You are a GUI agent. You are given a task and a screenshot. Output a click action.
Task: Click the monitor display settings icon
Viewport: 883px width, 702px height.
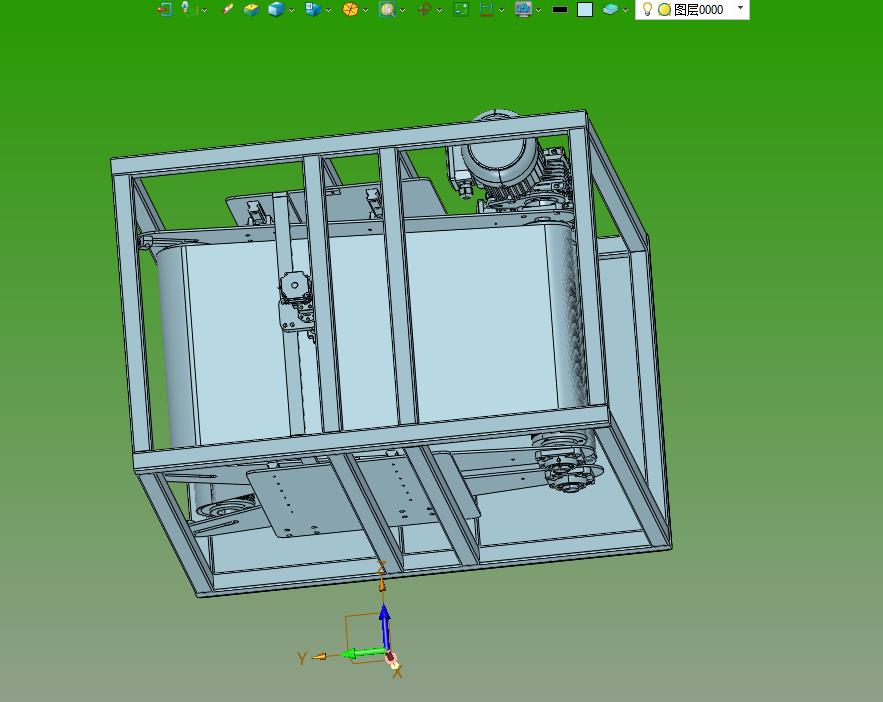tap(523, 10)
